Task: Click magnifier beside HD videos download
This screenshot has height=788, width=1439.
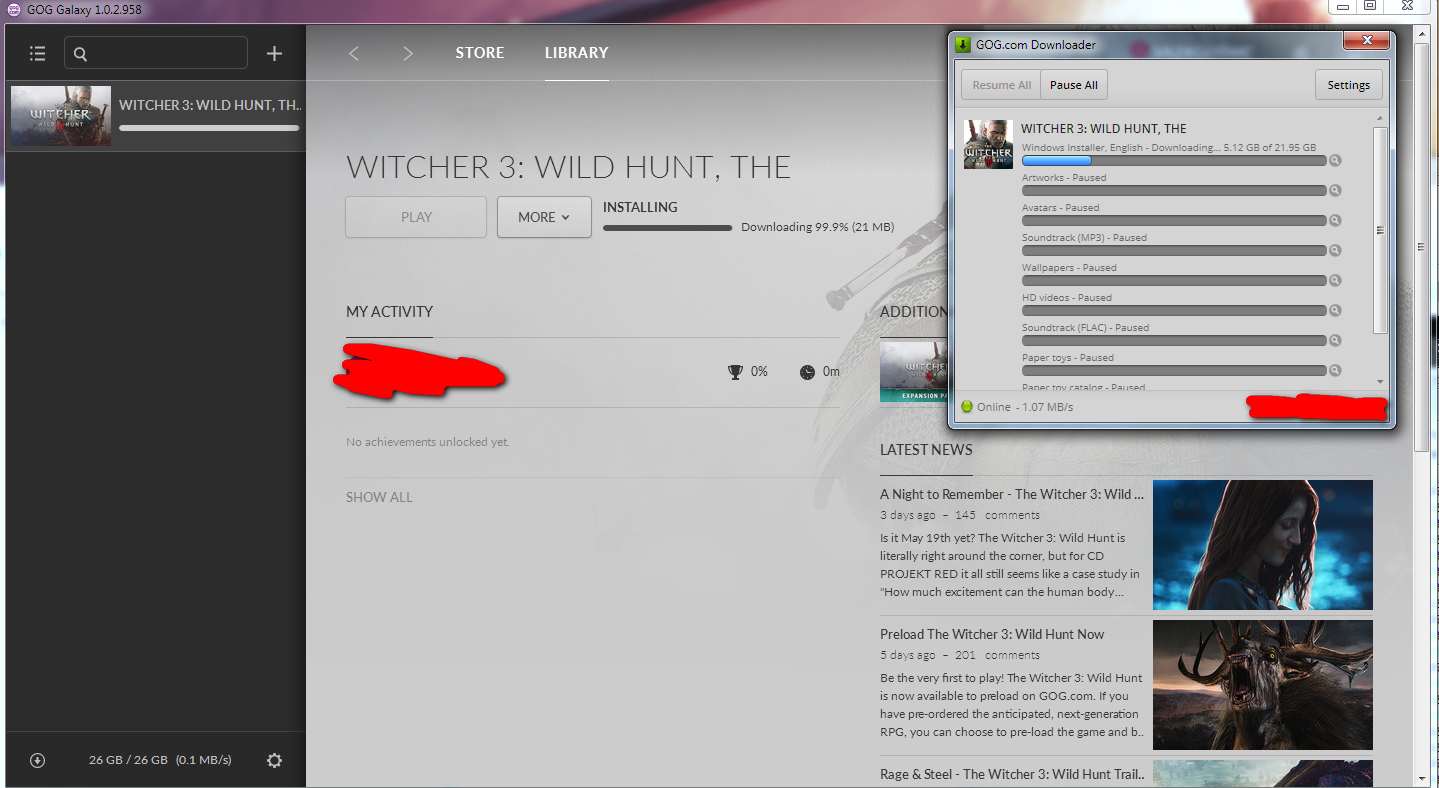Action: (1335, 310)
